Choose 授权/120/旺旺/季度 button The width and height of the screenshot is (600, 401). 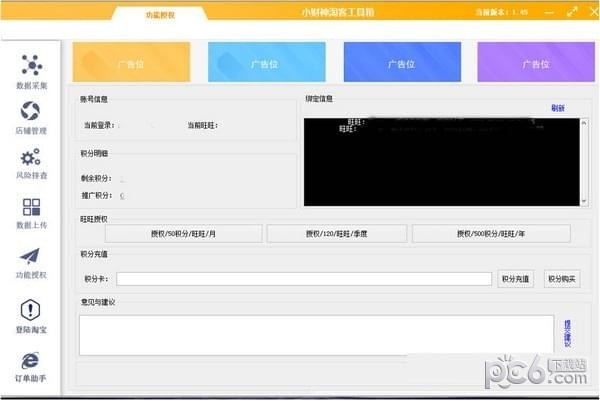coord(337,233)
